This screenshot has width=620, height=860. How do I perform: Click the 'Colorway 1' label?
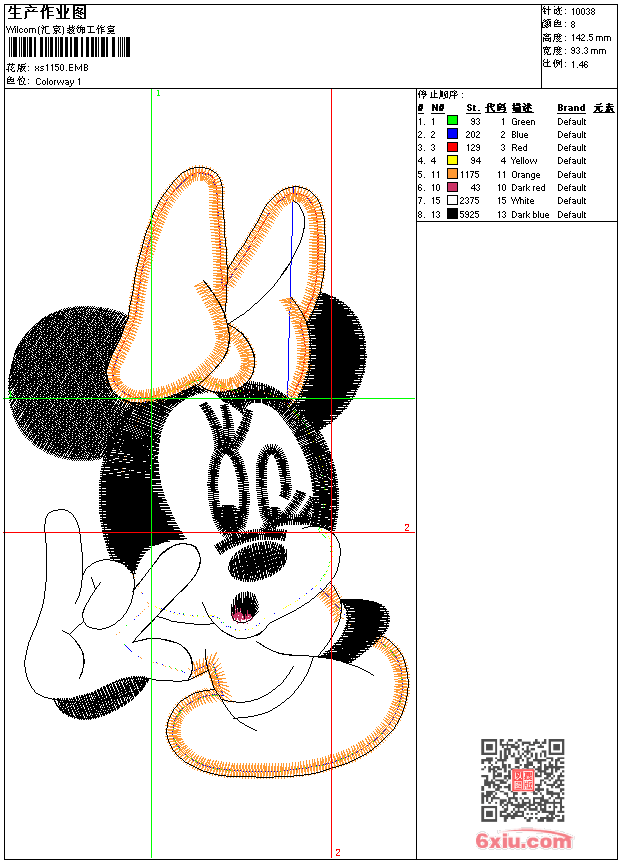click(58, 82)
